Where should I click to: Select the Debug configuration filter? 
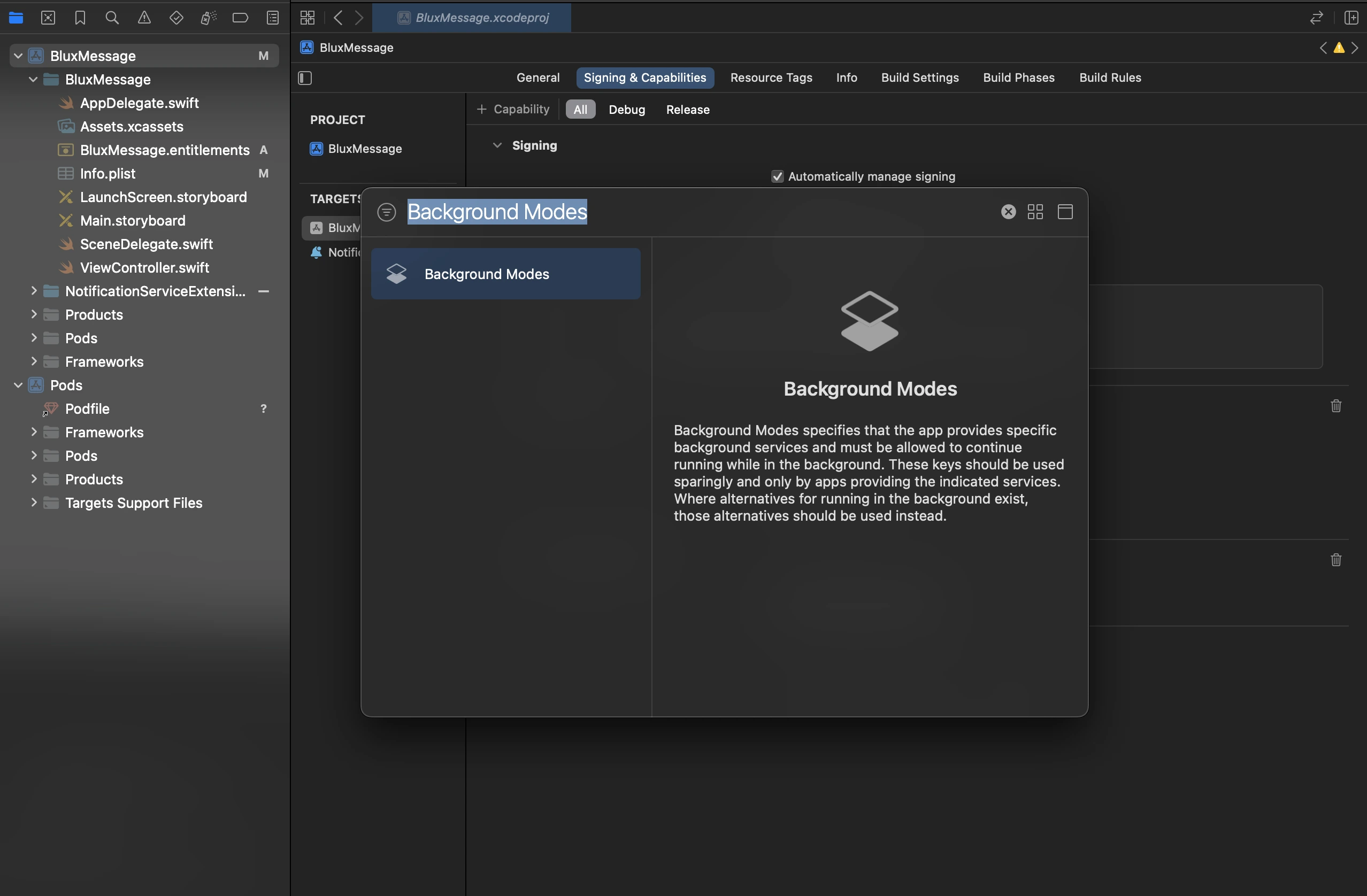[627, 110]
